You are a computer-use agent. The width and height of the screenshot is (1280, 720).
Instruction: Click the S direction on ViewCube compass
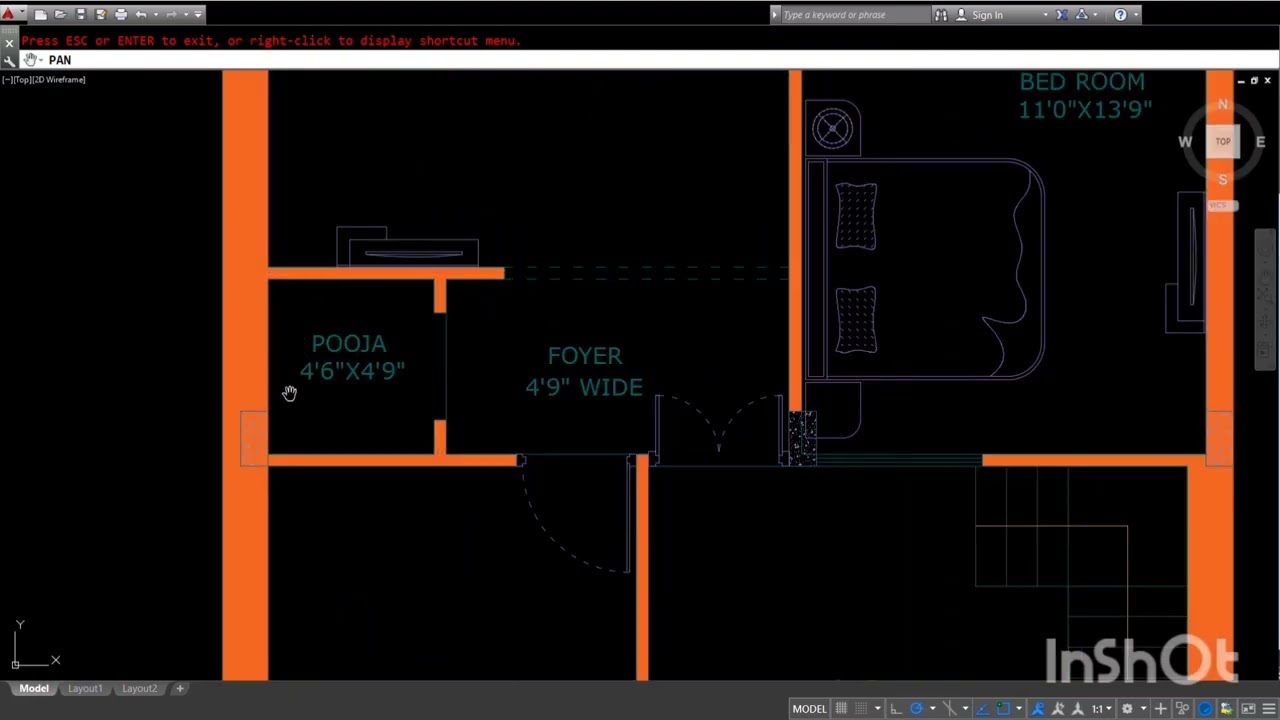coord(1223,179)
